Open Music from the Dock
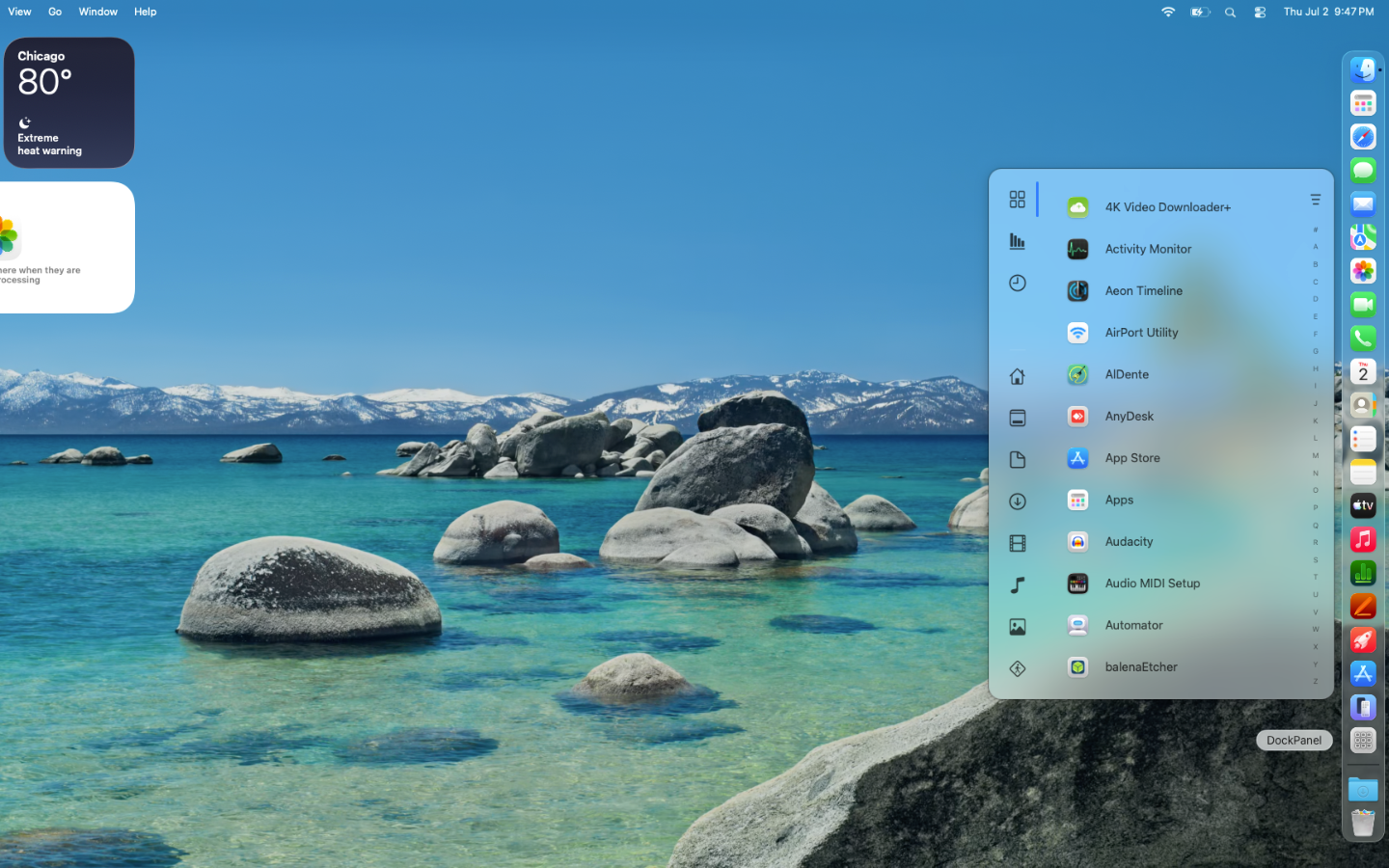 tap(1363, 539)
